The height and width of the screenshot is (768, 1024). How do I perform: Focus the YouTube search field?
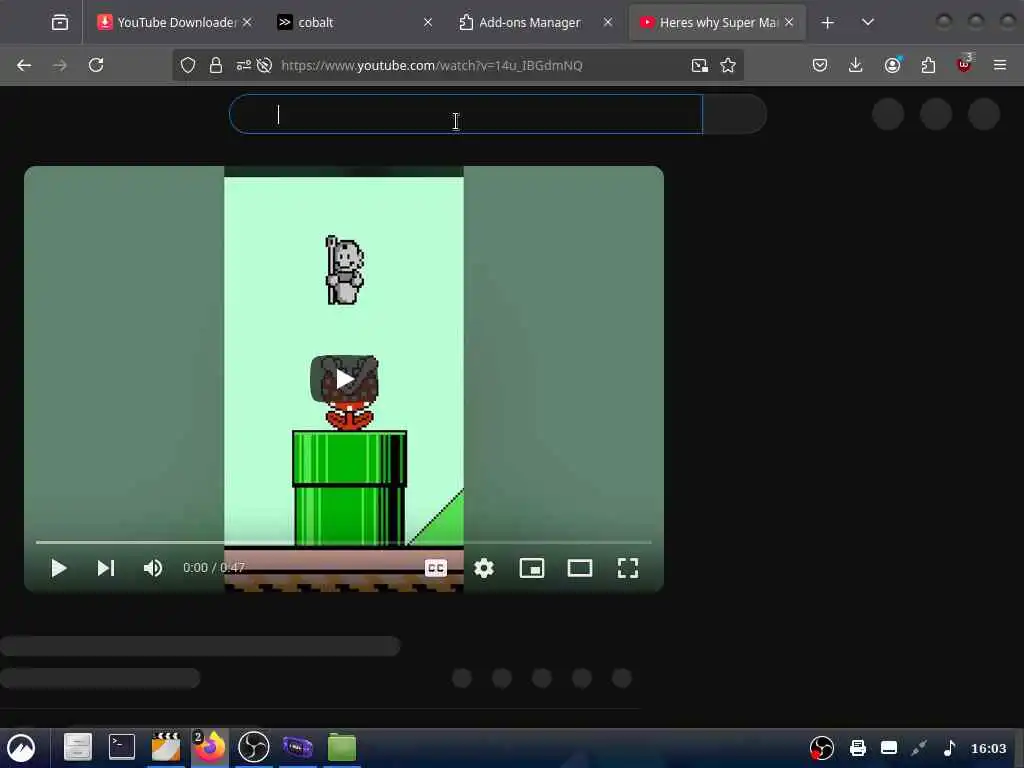pyautogui.click(x=466, y=114)
